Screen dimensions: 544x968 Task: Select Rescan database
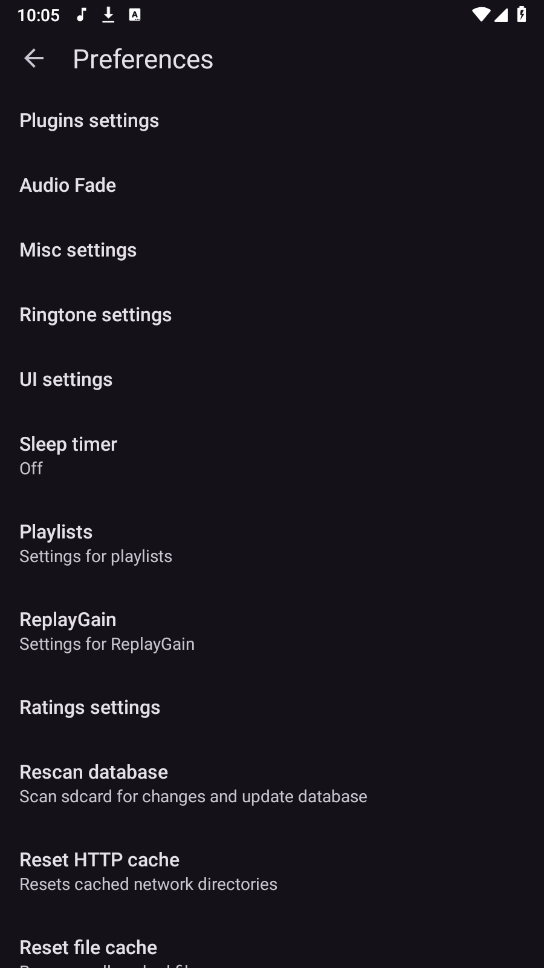[x=272, y=783]
